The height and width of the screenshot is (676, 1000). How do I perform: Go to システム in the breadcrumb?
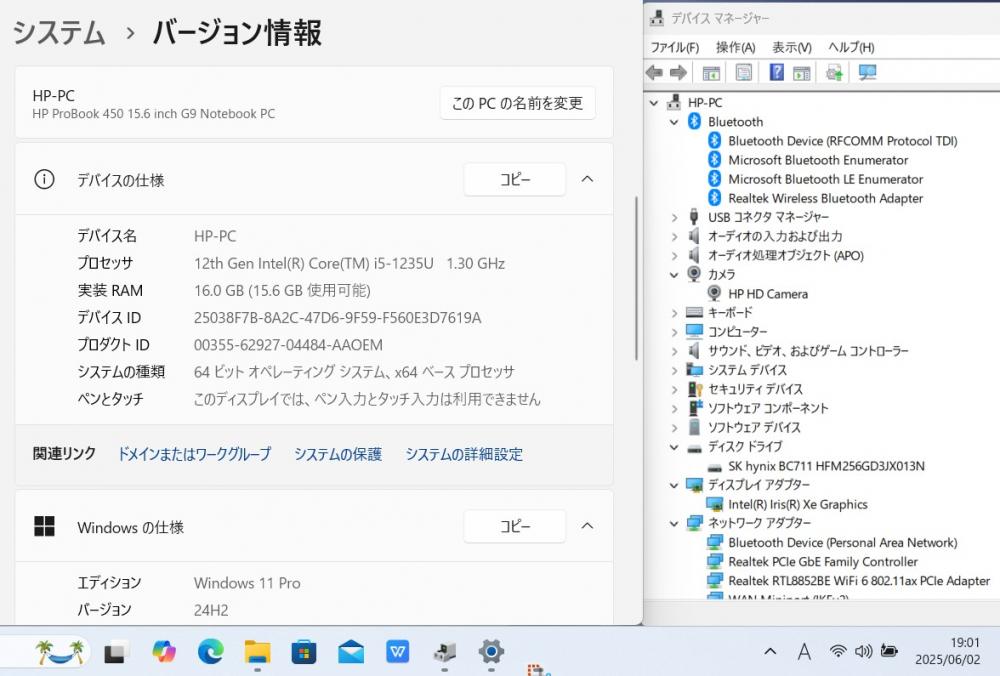[59, 33]
